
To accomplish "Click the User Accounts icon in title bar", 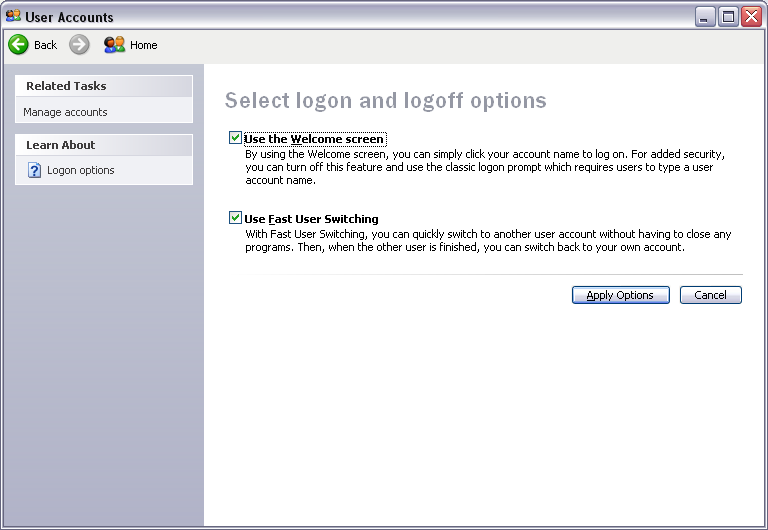I will tap(13, 16).
